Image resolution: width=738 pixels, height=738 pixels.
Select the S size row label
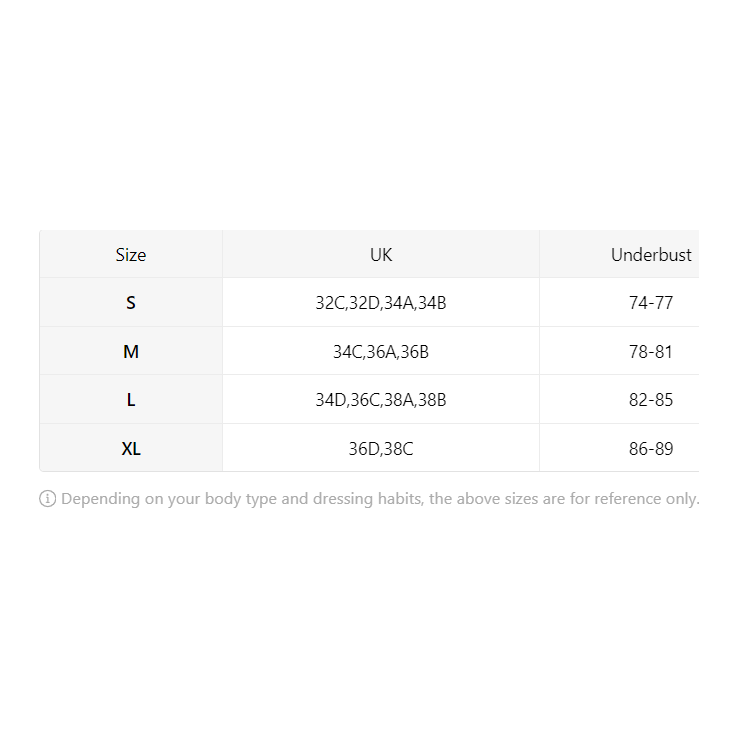coord(131,303)
